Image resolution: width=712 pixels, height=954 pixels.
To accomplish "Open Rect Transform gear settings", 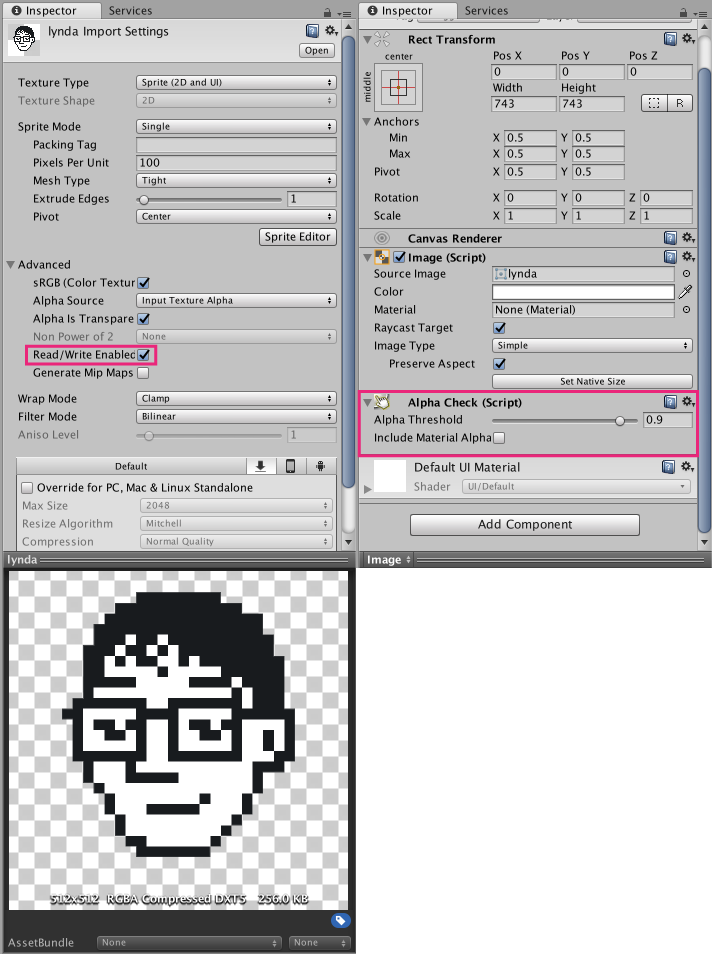I will point(688,39).
